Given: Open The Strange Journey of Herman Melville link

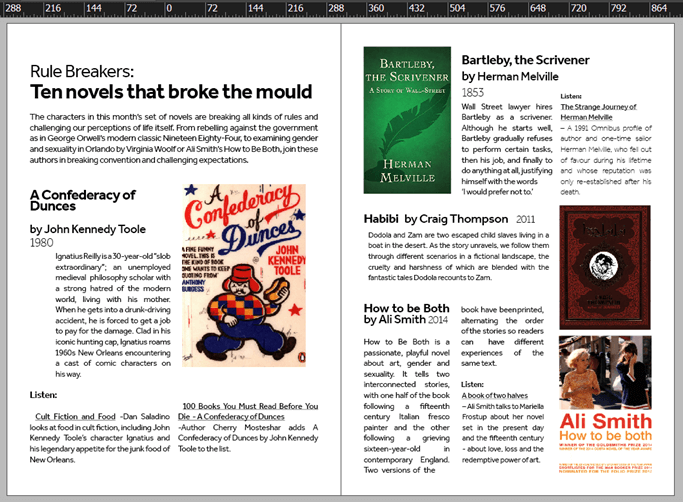Looking at the screenshot, I should click(x=598, y=112).
